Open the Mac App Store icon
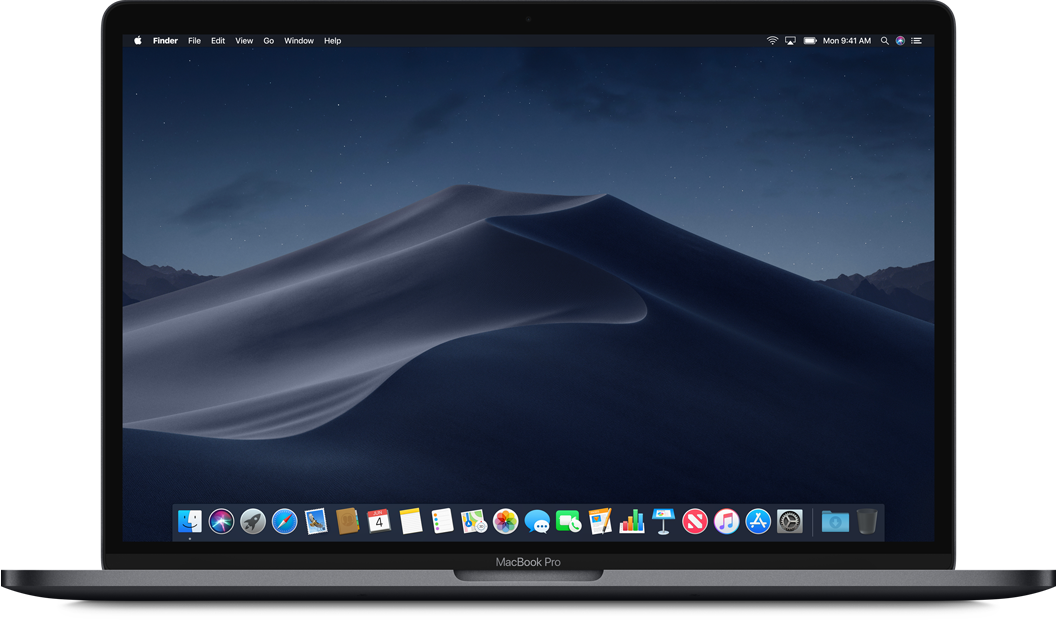The height and width of the screenshot is (621, 1057). [x=758, y=521]
